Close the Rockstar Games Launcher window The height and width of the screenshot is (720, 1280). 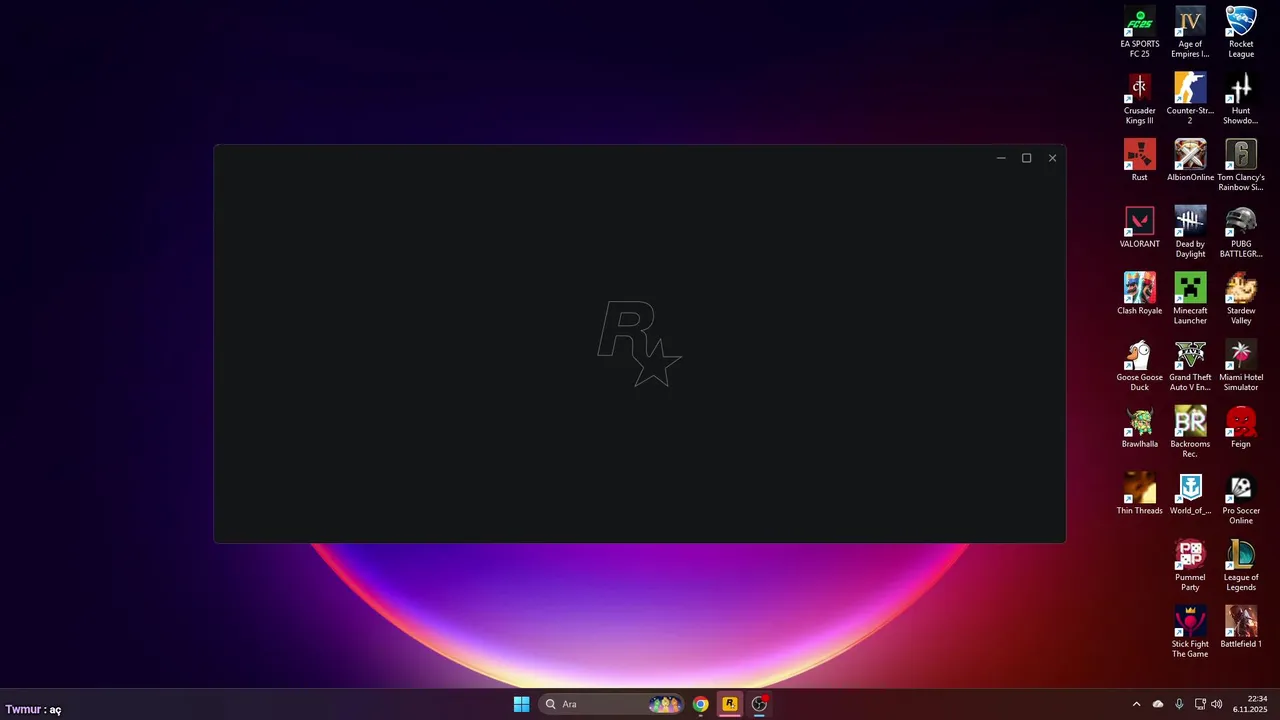[x=1052, y=158]
